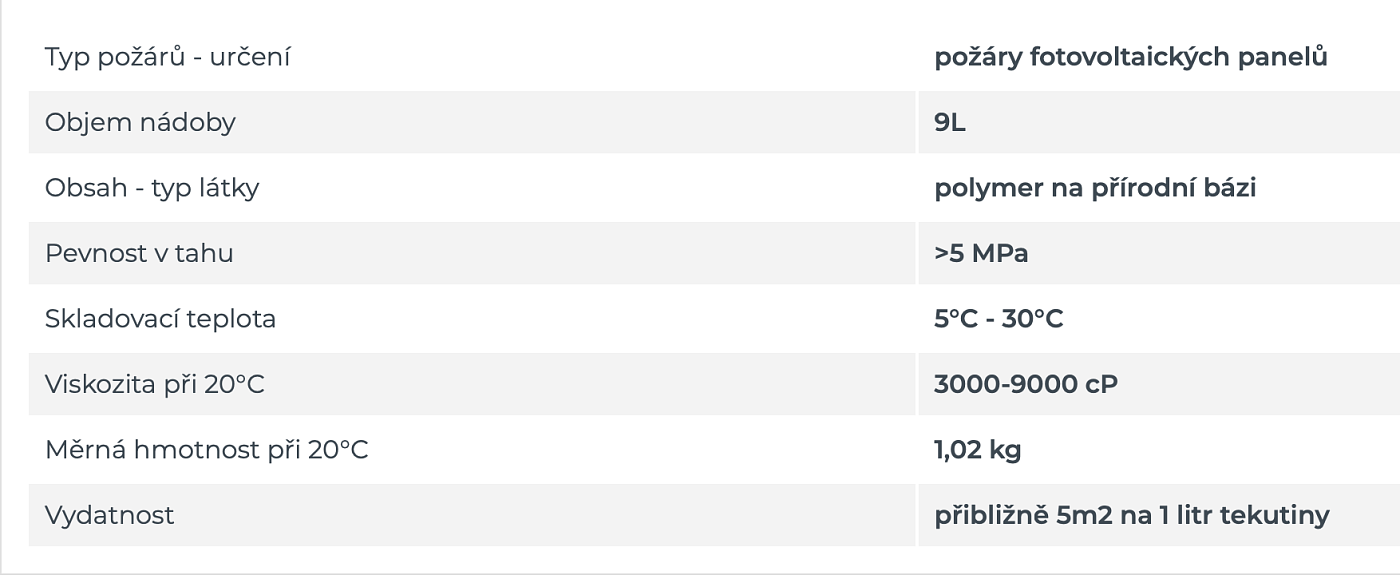This screenshot has height=583, width=1400.
Task: Select the 'polymer na přírodní bázi' value
Action: click(1095, 188)
